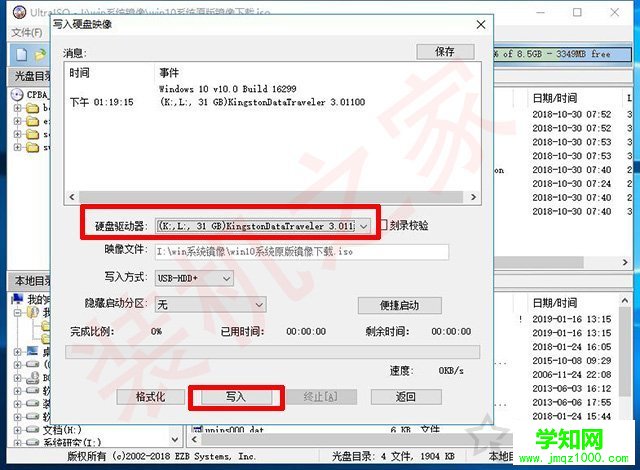This screenshot has width=640, height=470.
Task: Select the row dated 2006-11-24 22:08
Action: click(571, 375)
